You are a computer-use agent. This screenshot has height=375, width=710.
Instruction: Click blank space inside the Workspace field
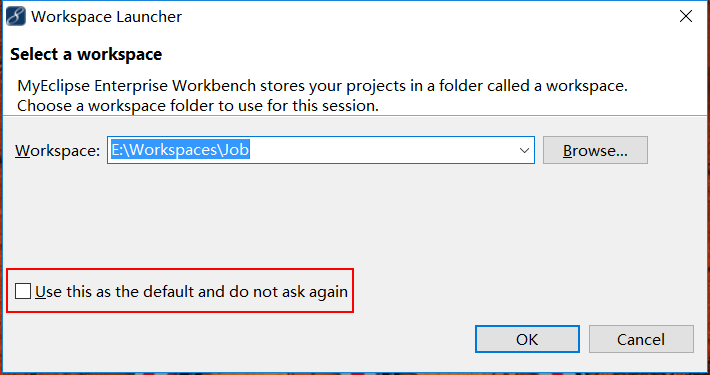tap(380, 150)
